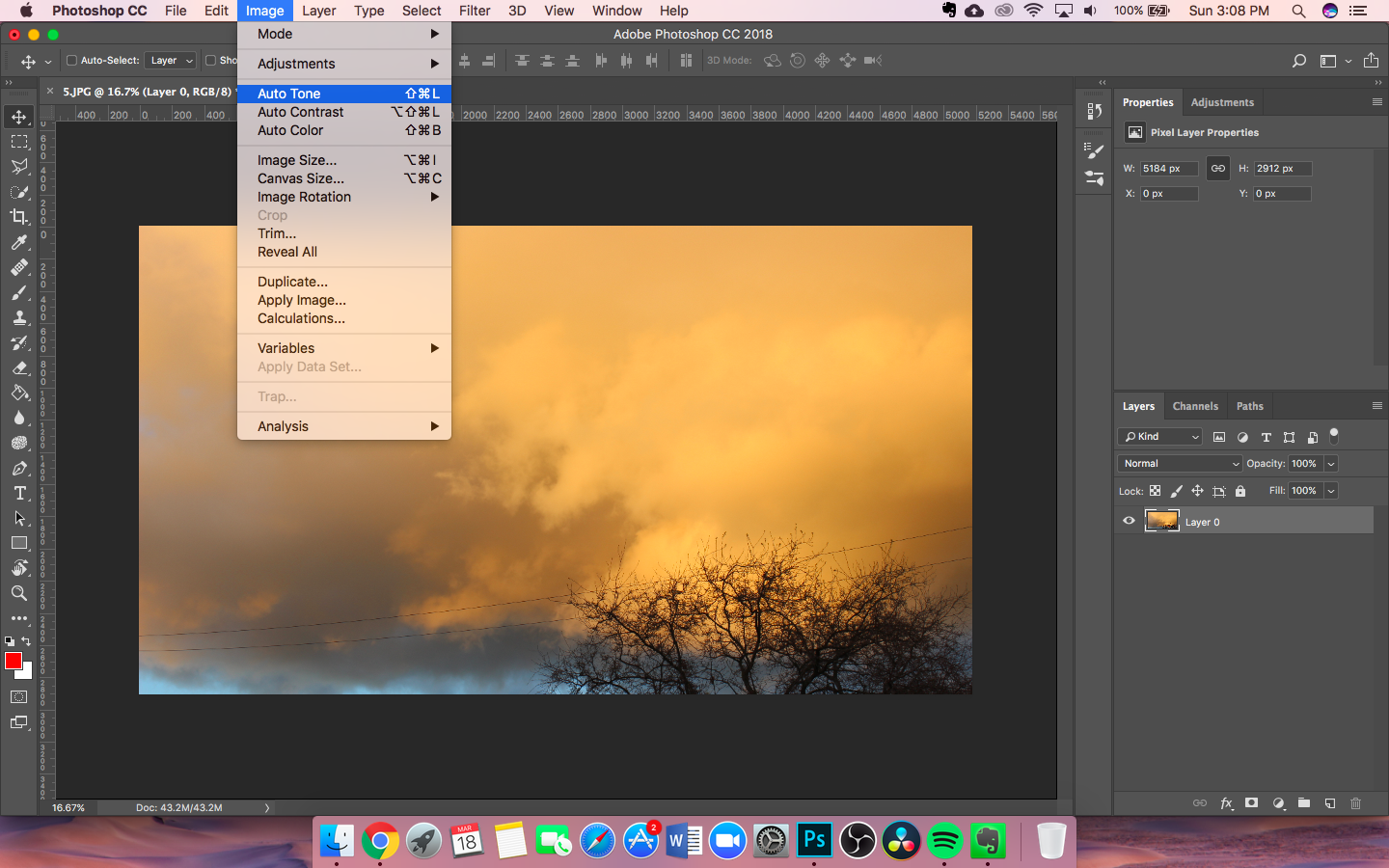The width and height of the screenshot is (1389, 868).
Task: Click the foreground red color swatch
Action: [x=13, y=660]
